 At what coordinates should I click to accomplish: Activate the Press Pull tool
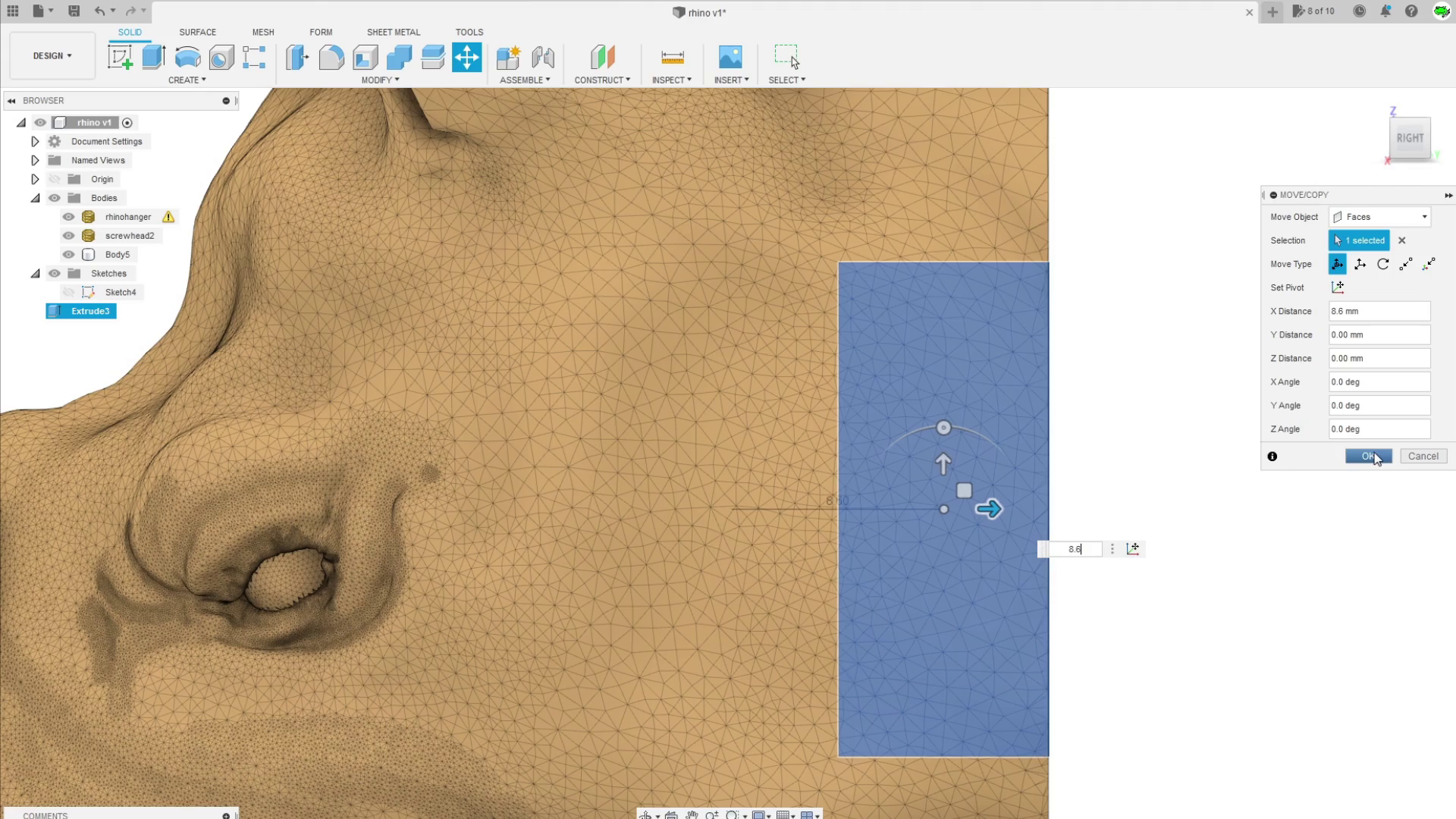(297, 57)
